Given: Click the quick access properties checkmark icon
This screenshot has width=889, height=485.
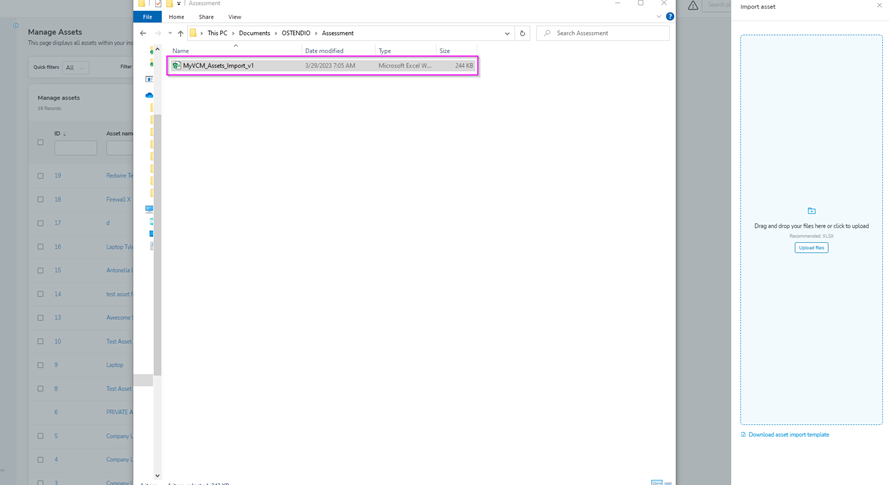Looking at the screenshot, I should [x=158, y=3].
